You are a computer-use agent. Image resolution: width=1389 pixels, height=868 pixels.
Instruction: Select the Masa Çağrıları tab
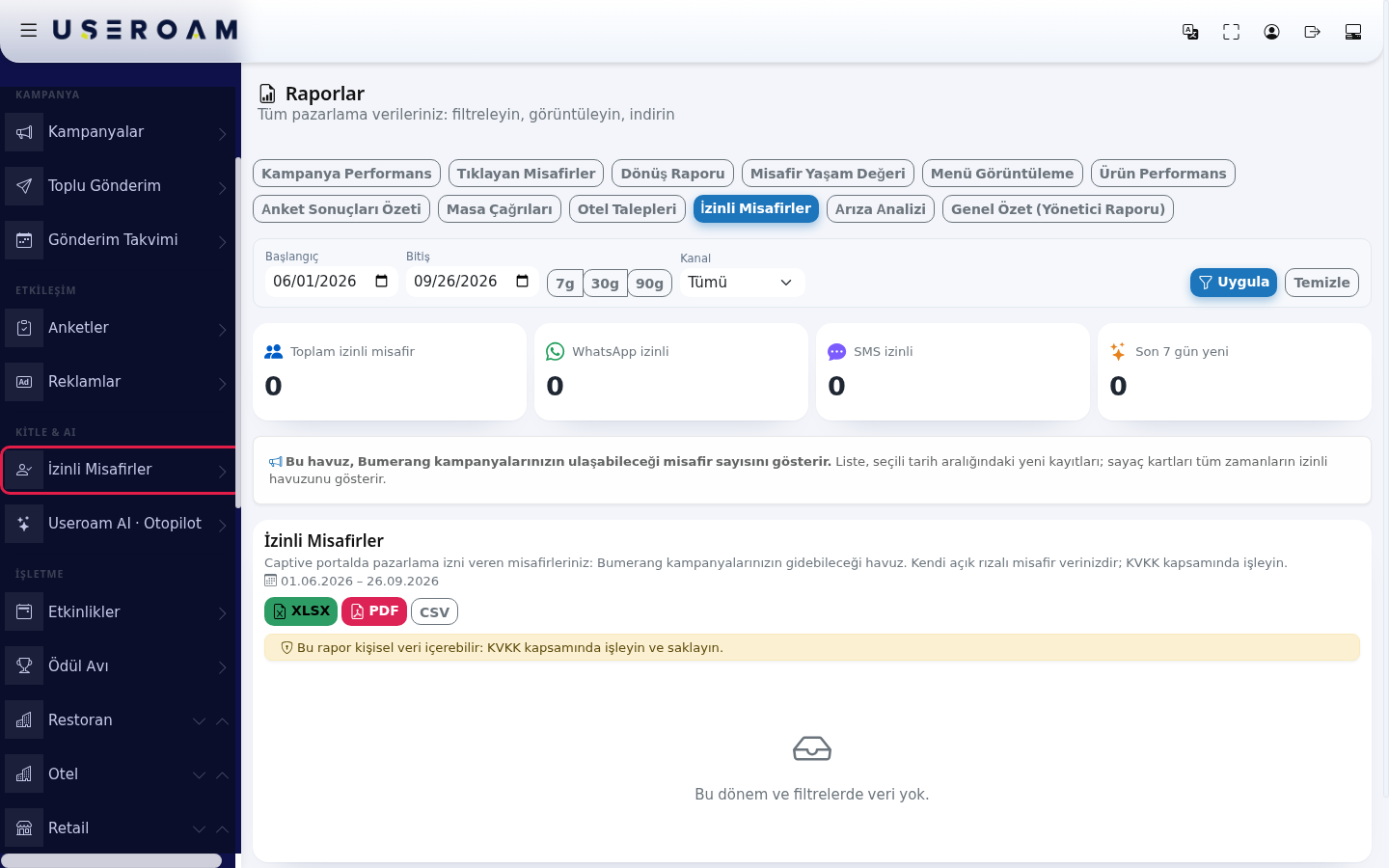coord(499,209)
